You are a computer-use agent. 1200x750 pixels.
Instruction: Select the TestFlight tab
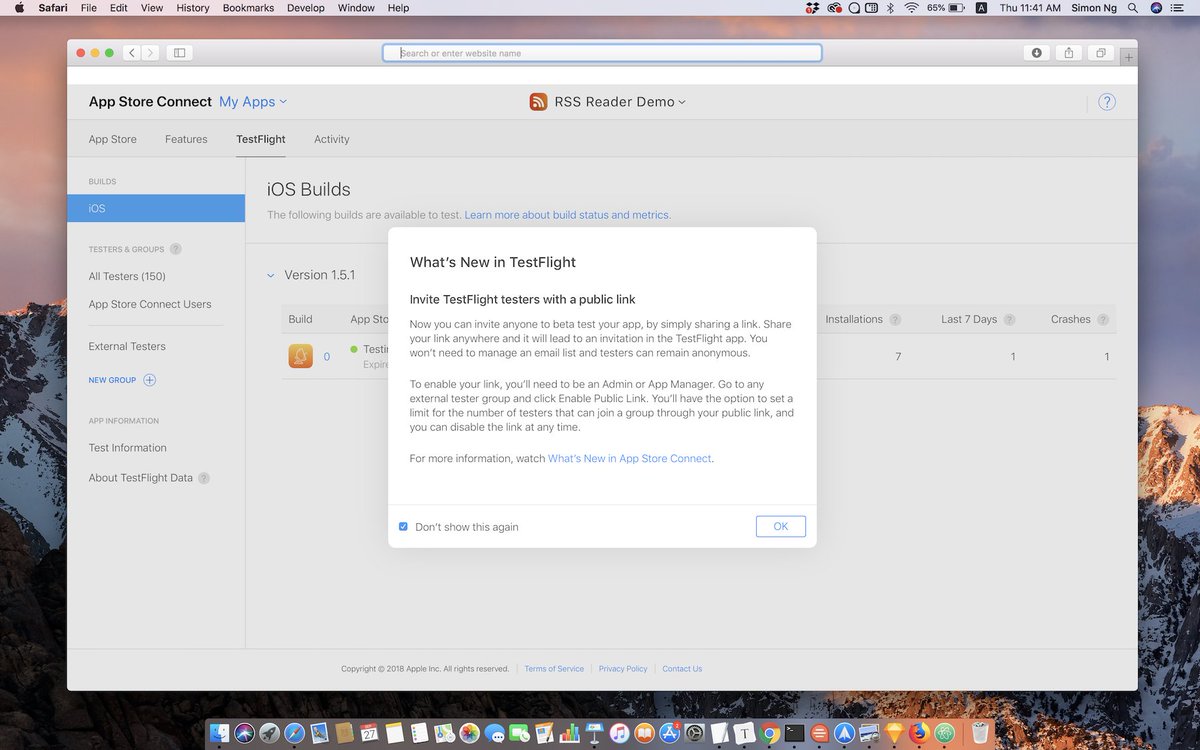[261, 139]
